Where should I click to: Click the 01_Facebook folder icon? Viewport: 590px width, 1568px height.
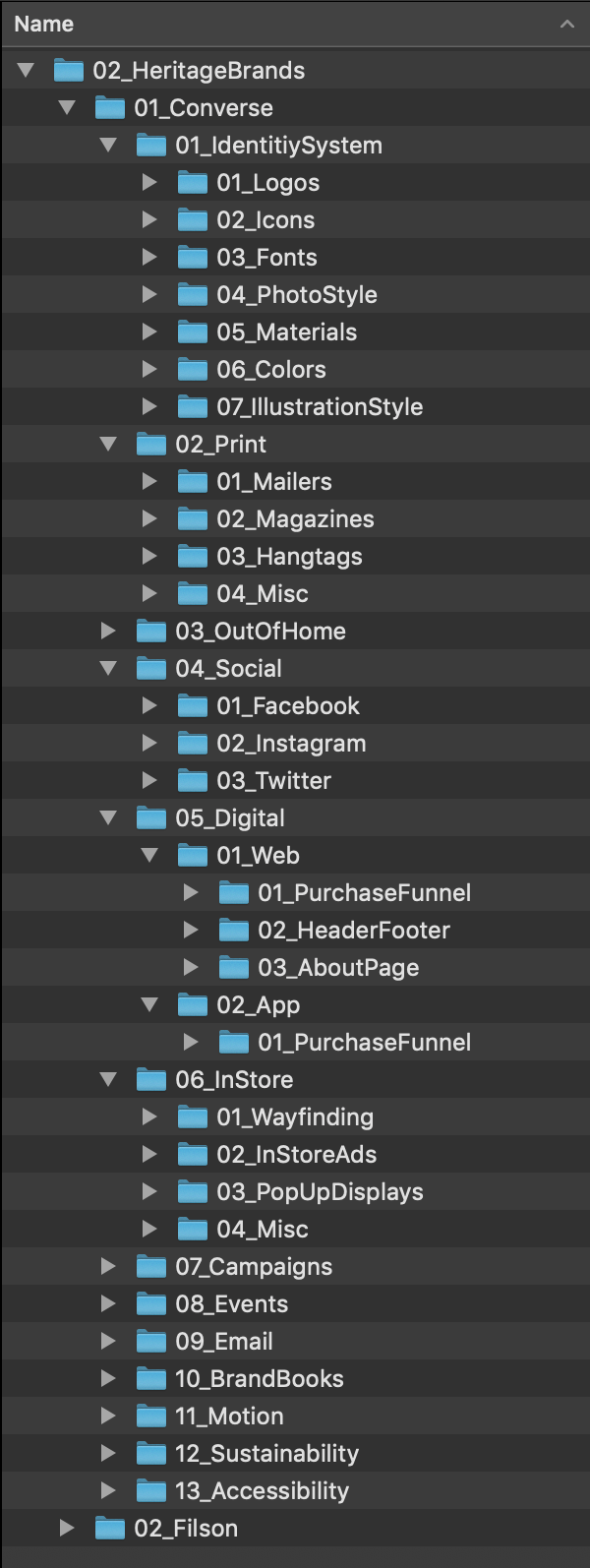click(193, 705)
